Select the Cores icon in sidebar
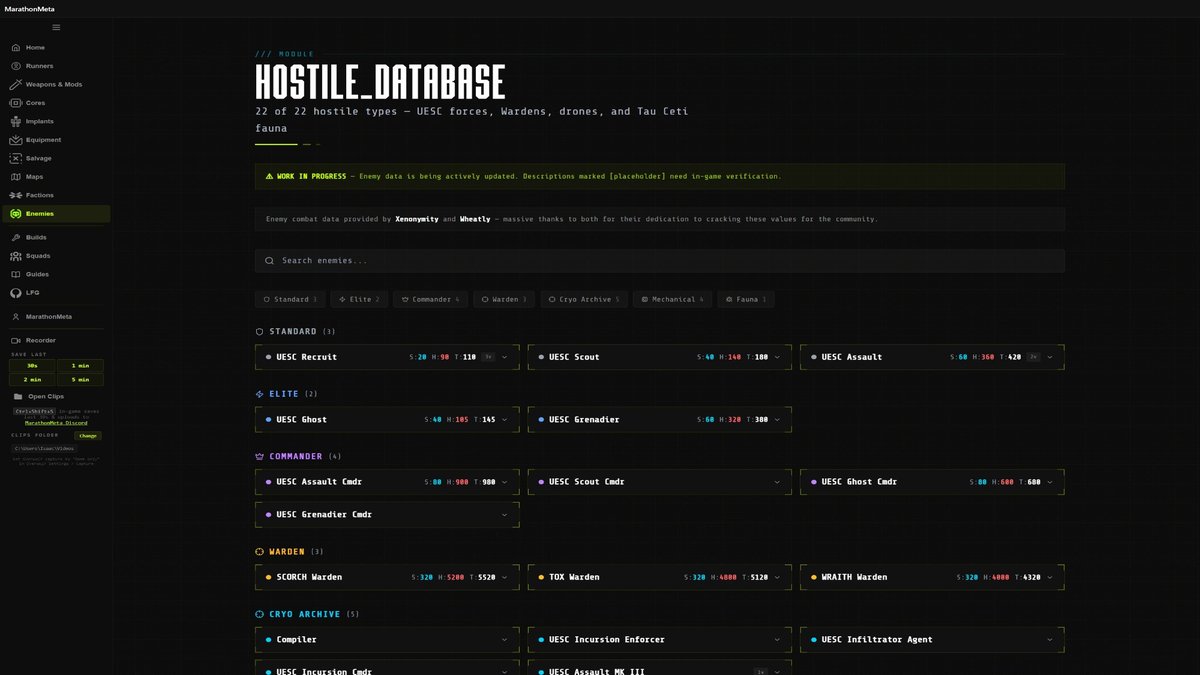This screenshot has height=675, width=1200. click(16, 103)
